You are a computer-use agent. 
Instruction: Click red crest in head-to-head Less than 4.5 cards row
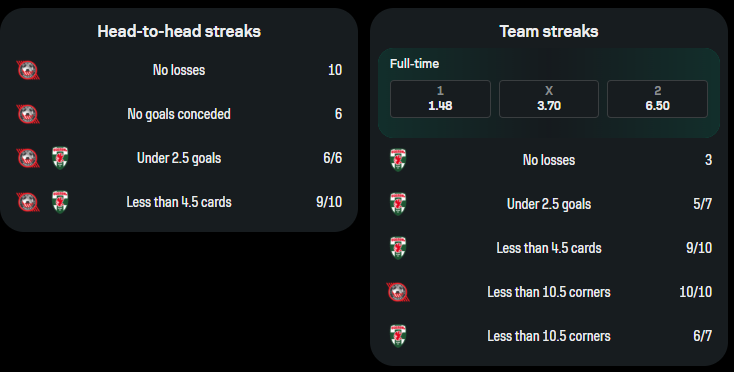[28, 202]
